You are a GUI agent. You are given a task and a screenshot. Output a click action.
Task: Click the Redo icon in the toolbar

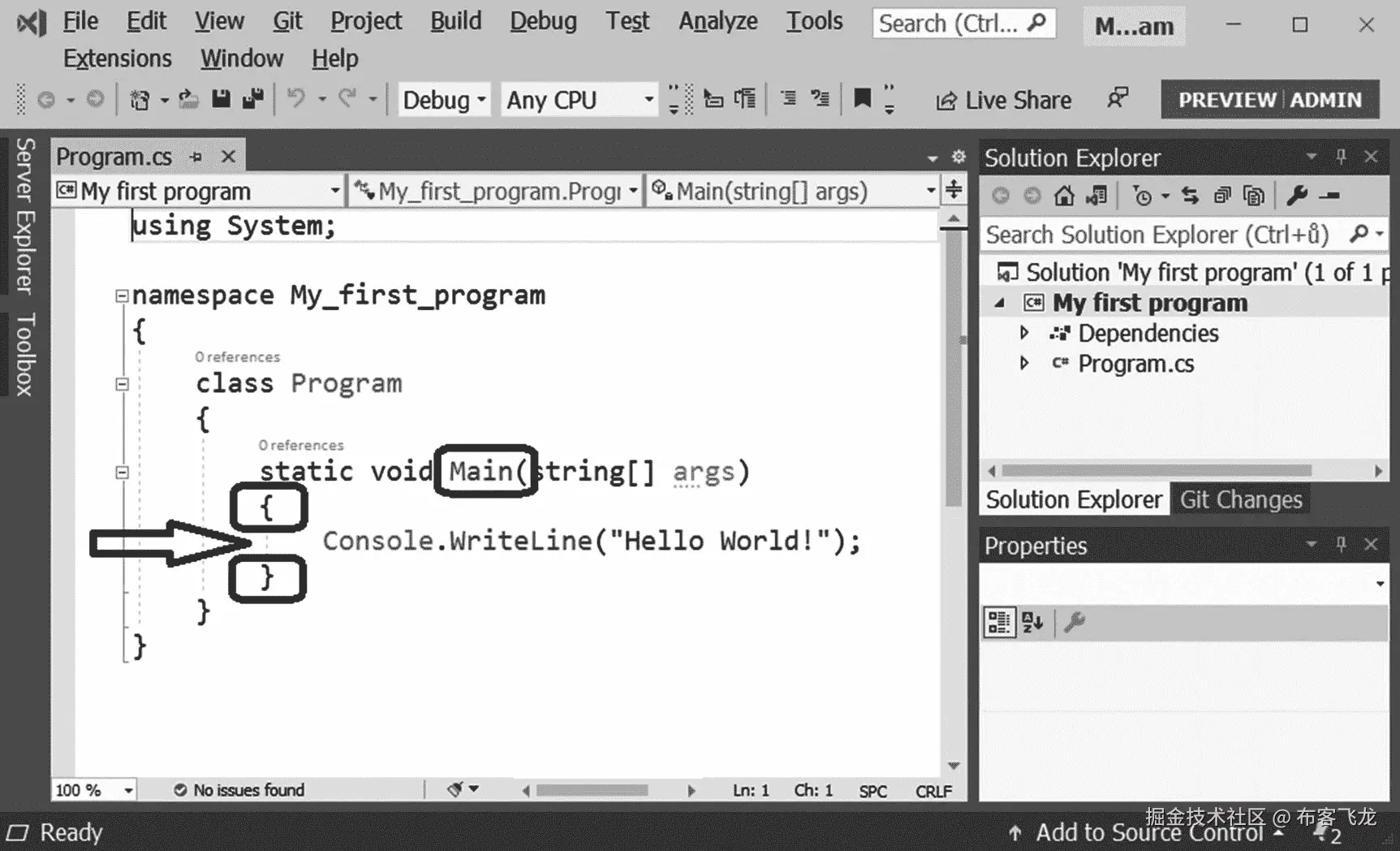click(347, 98)
